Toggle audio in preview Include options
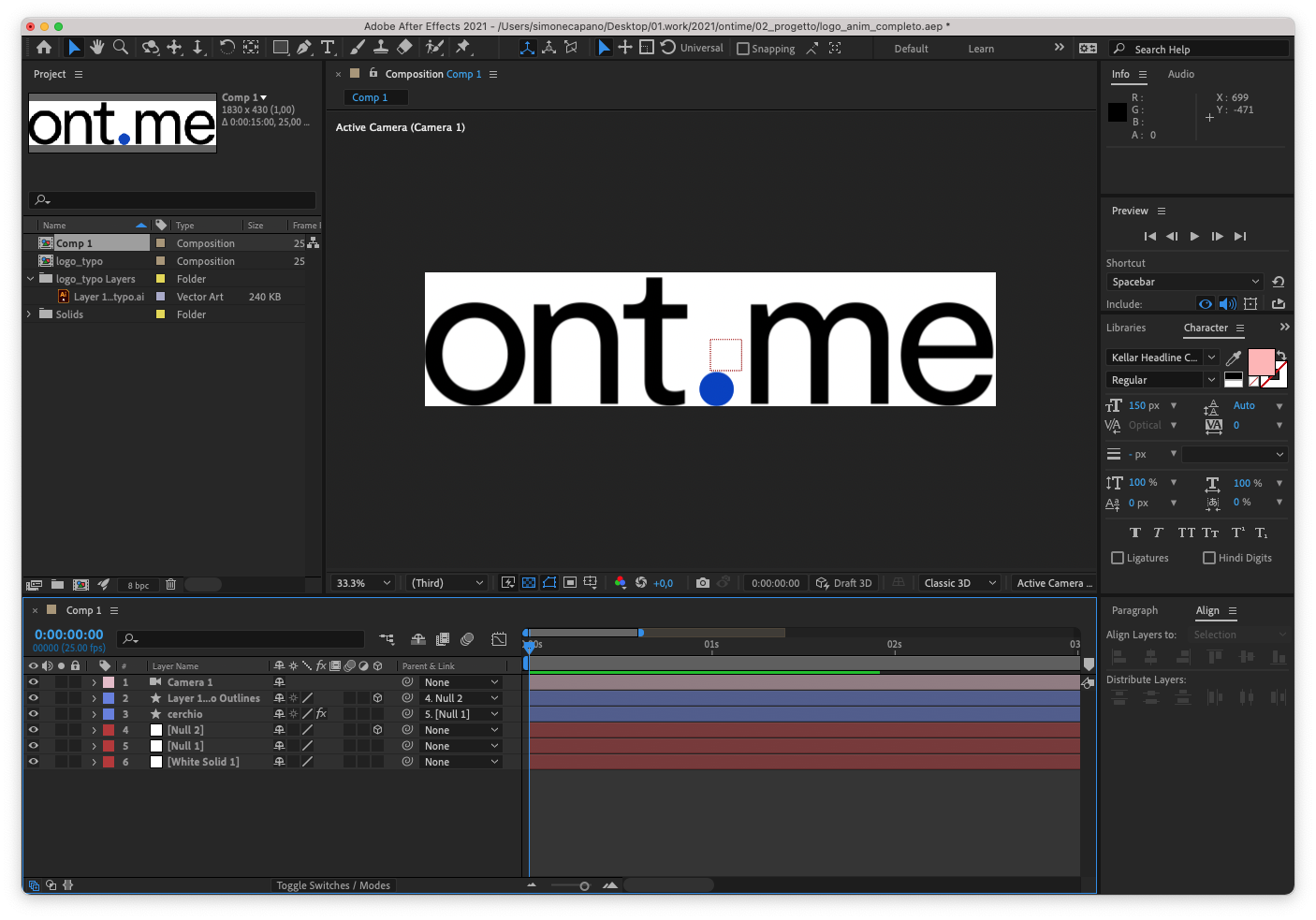1316x920 pixels. click(1228, 304)
